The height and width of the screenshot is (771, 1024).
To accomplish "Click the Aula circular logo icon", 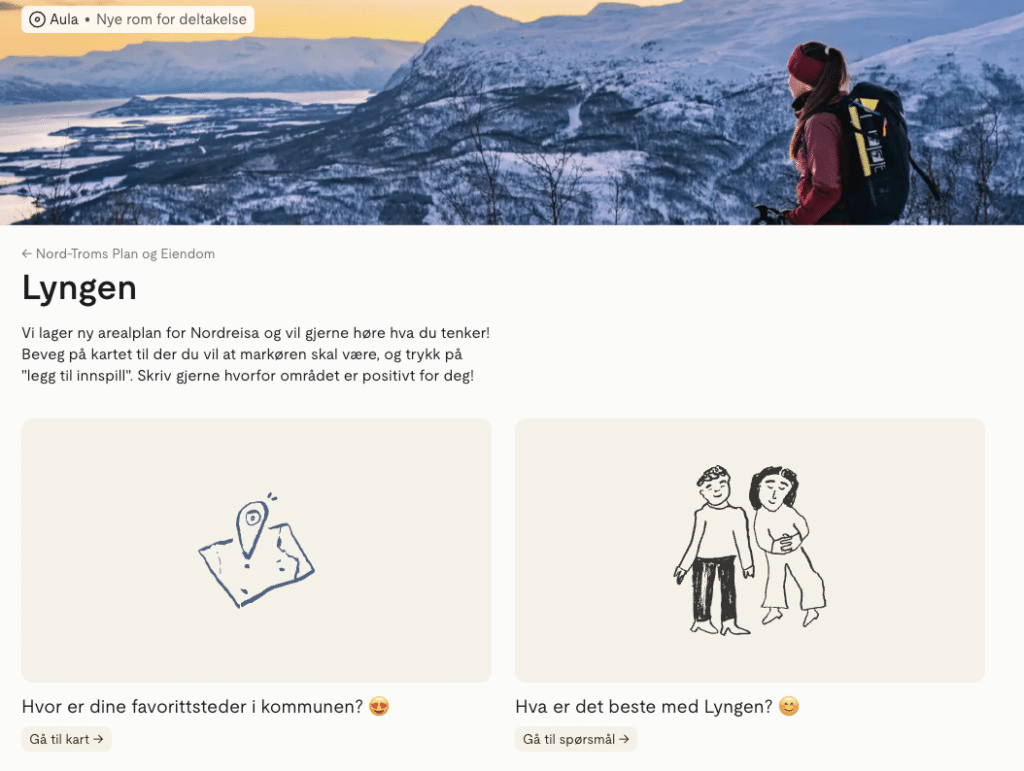I will pos(37,20).
